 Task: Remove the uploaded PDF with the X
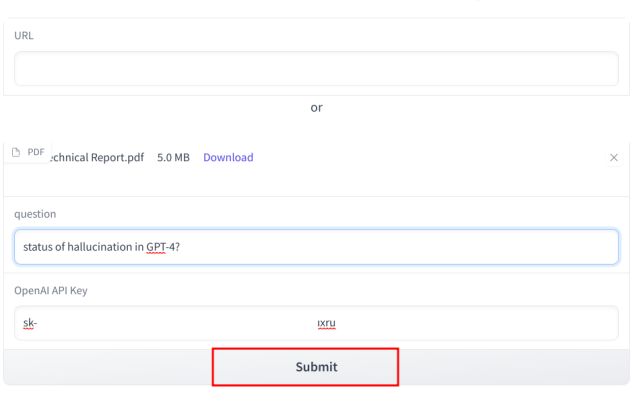[613, 158]
